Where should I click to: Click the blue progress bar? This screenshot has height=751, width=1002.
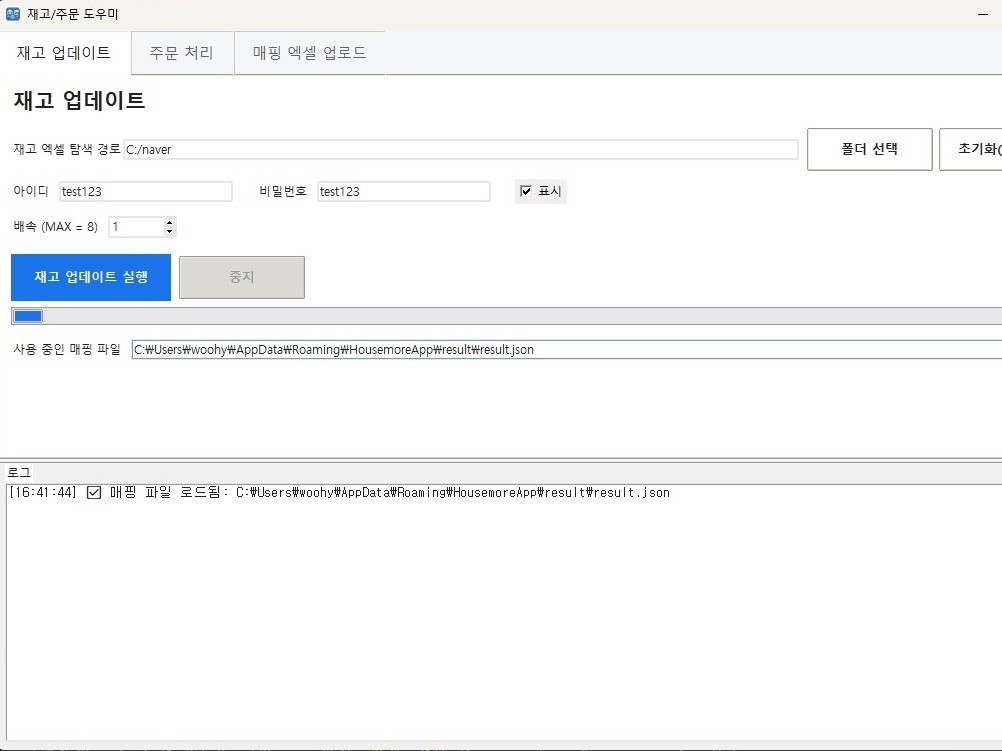point(27,315)
